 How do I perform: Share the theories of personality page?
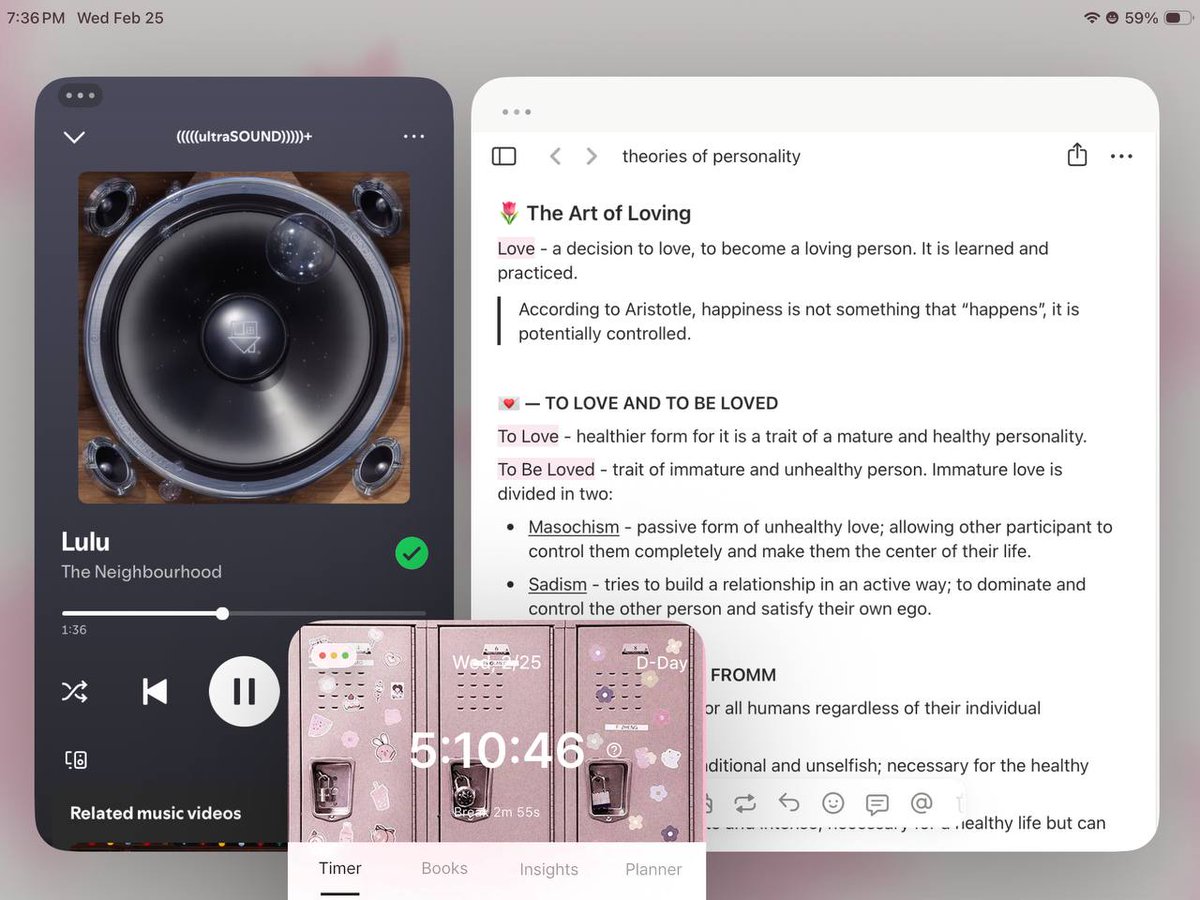tap(1077, 155)
